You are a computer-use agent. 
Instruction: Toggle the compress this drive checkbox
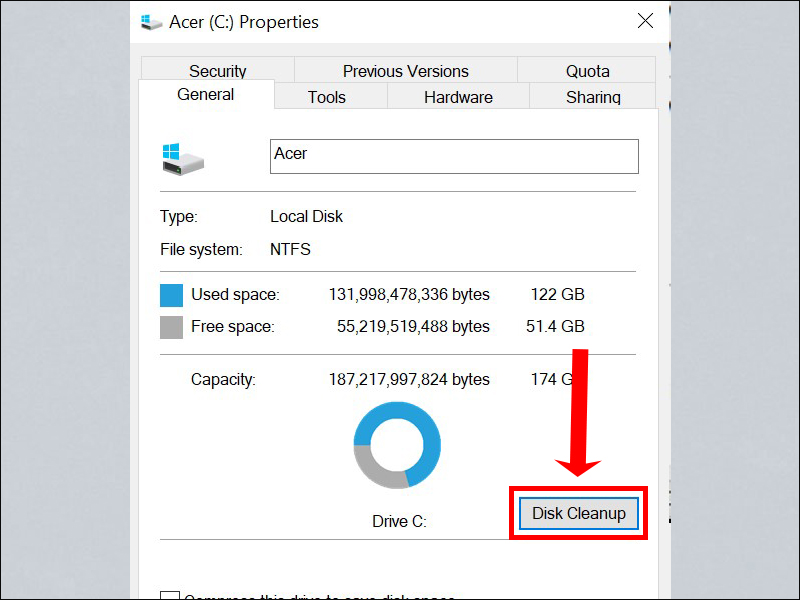pyautogui.click(x=169, y=596)
